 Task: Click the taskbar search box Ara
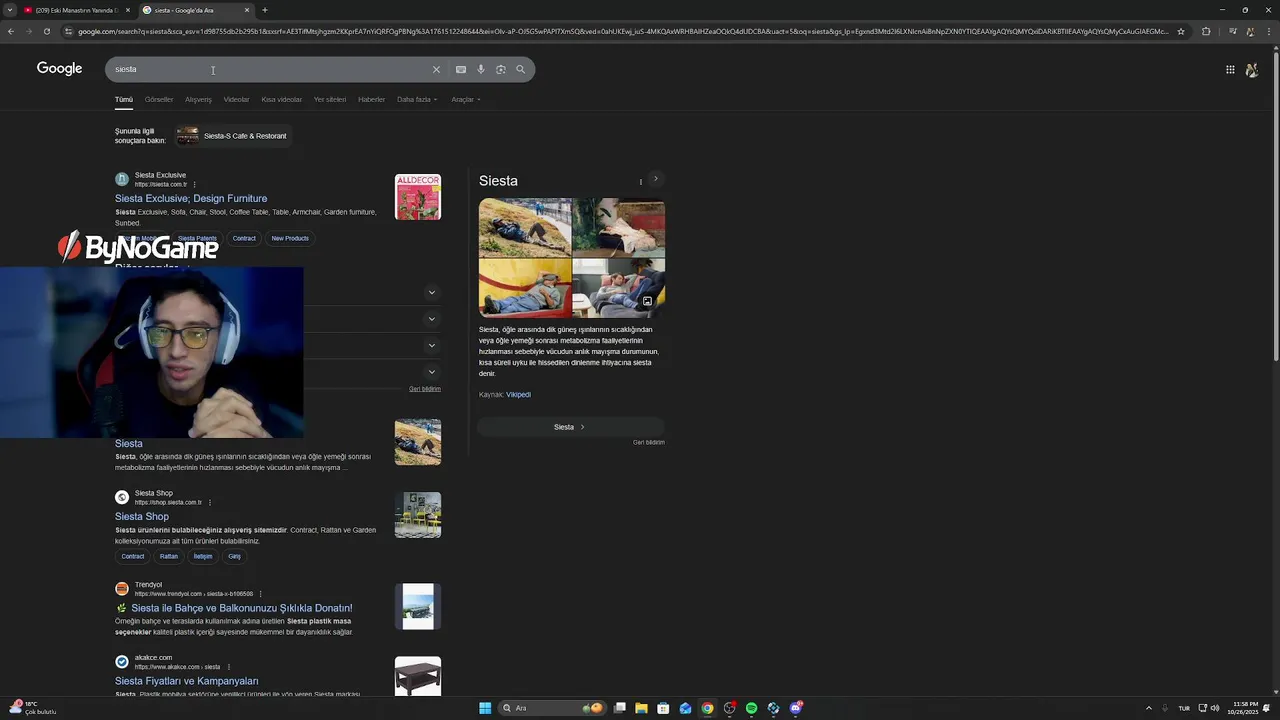(x=553, y=708)
